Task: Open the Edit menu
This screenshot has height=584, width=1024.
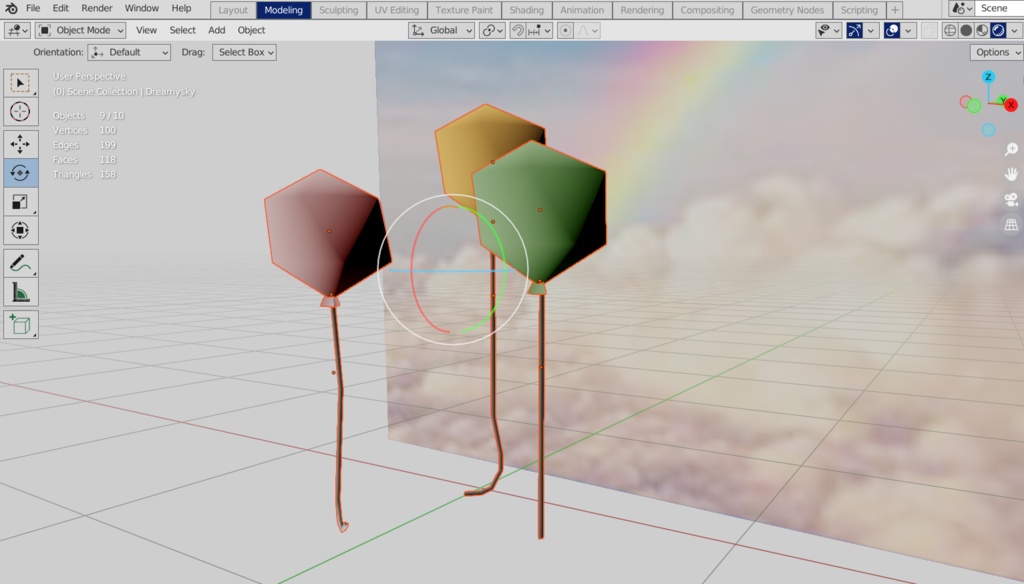Action: 61,8
